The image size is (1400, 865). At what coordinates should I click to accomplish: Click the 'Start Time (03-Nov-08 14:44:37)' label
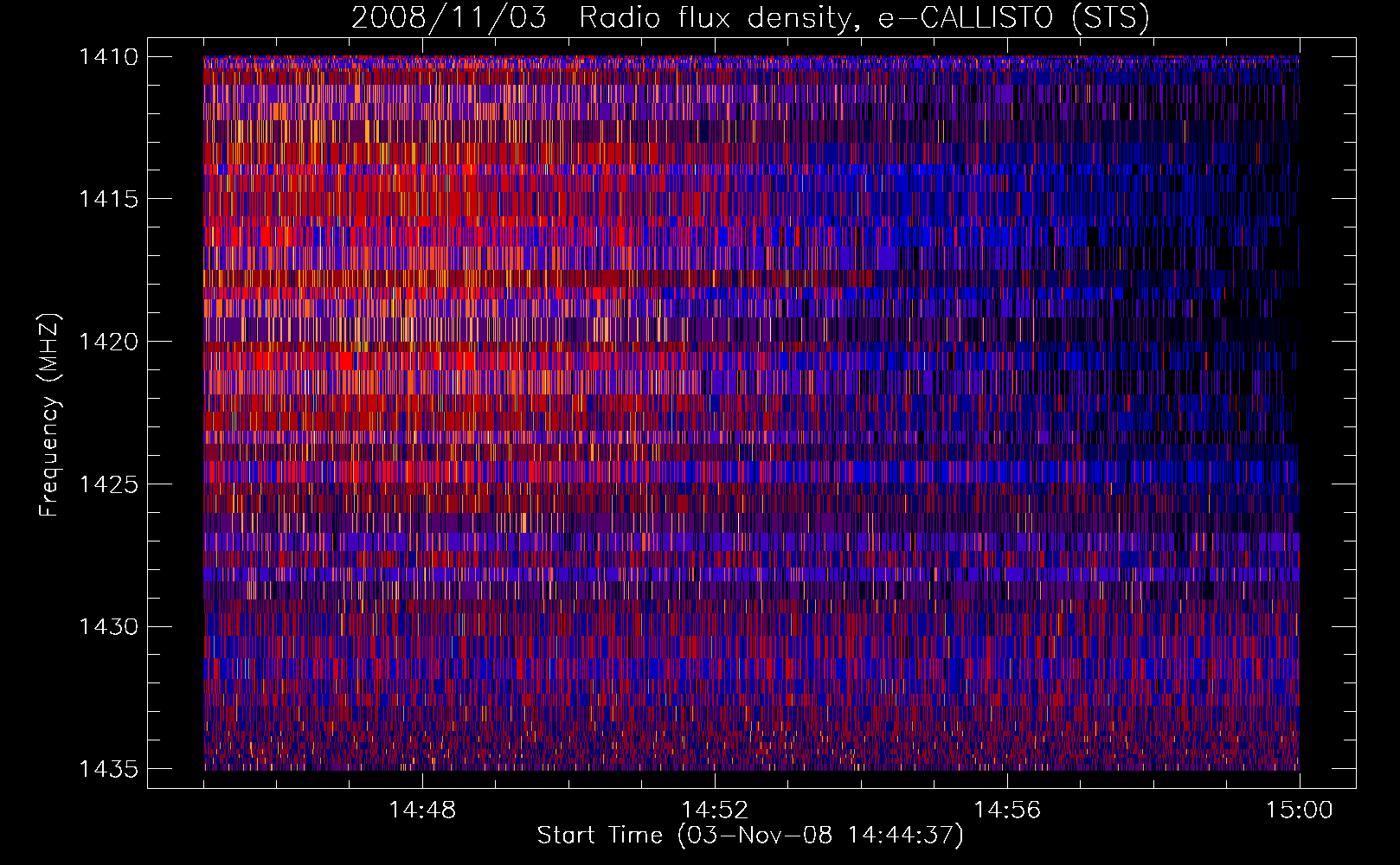[750, 836]
